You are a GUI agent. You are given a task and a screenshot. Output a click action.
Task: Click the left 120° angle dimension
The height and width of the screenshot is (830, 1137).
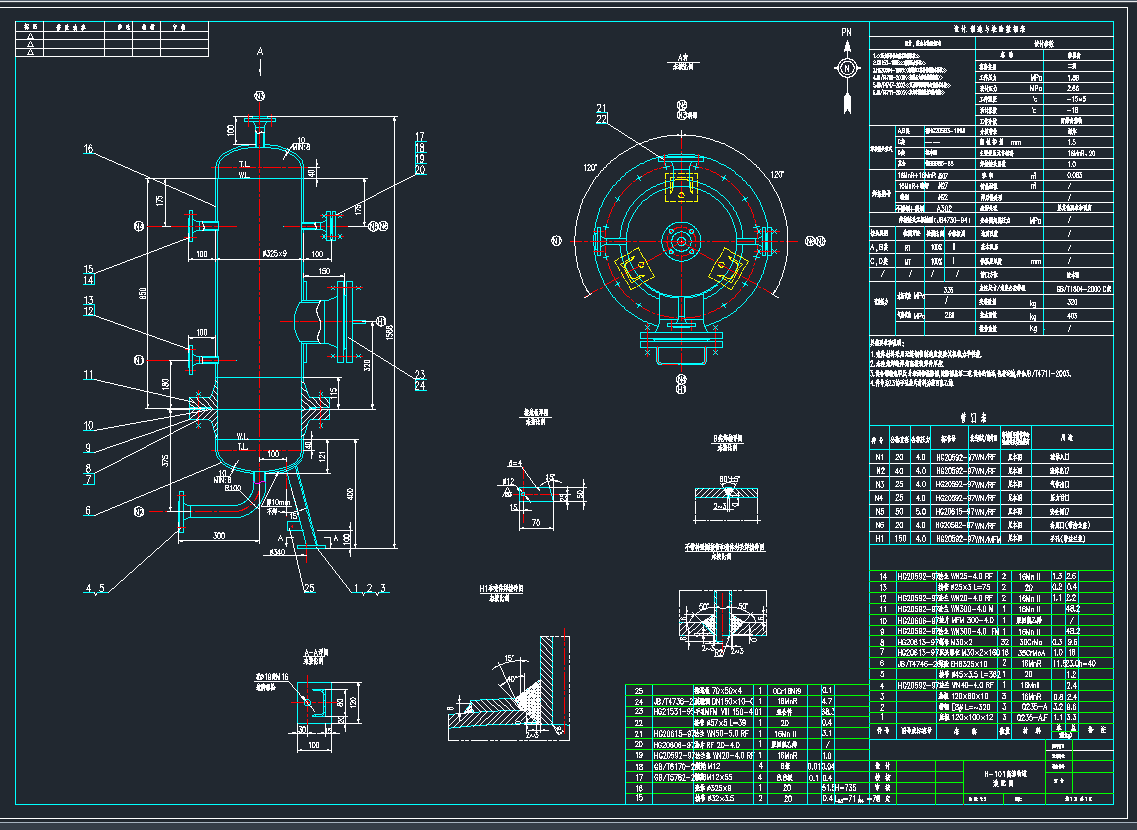tap(588, 167)
